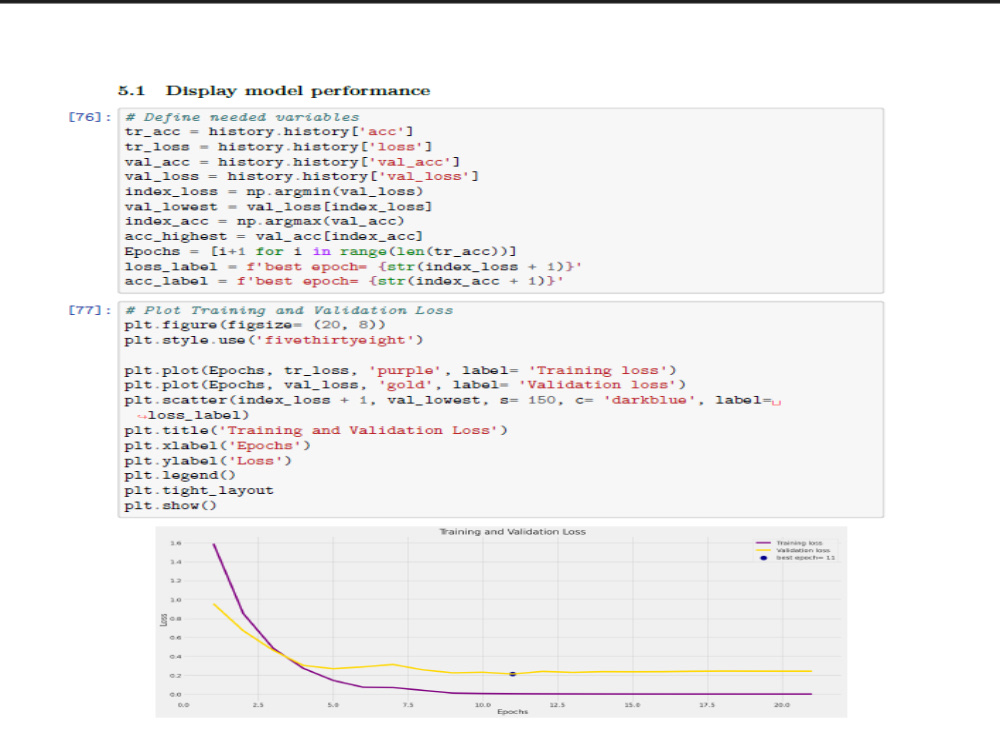1000x750 pixels.
Task: Click the line tr_acc = history.history['acc']
Action: [x=269, y=131]
